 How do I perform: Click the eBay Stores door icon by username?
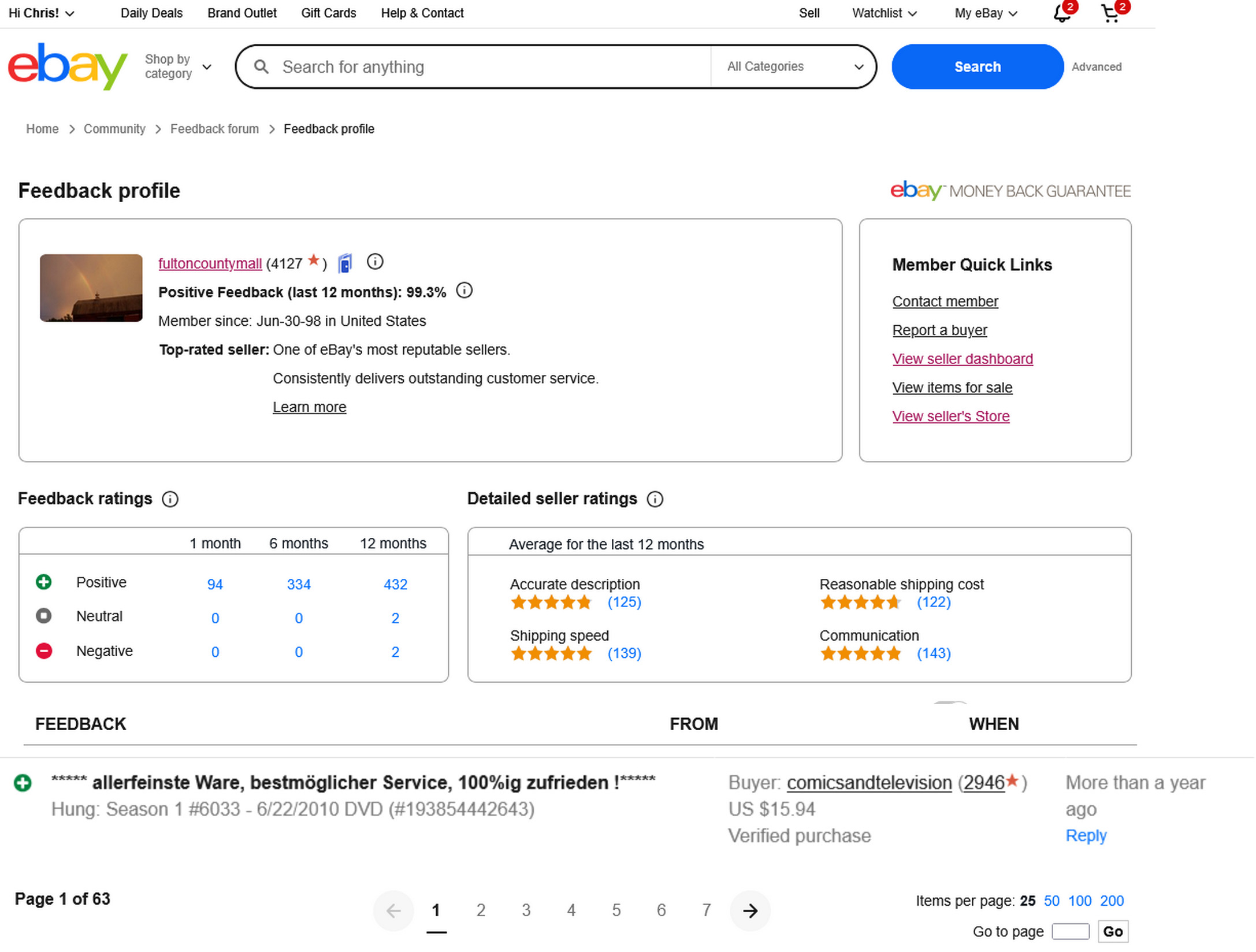[345, 263]
